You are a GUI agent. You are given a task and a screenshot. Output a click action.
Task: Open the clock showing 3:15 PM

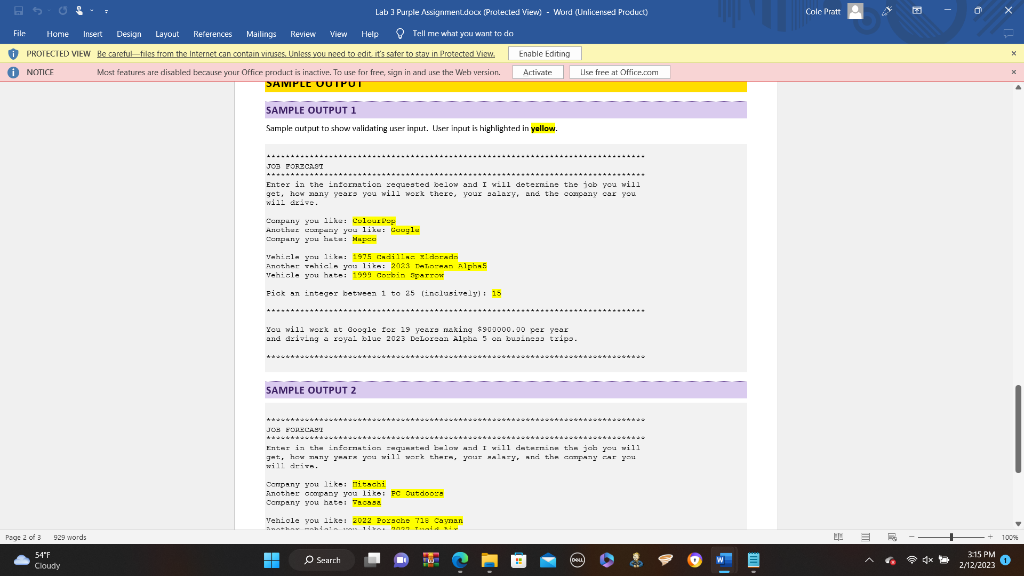point(977,560)
